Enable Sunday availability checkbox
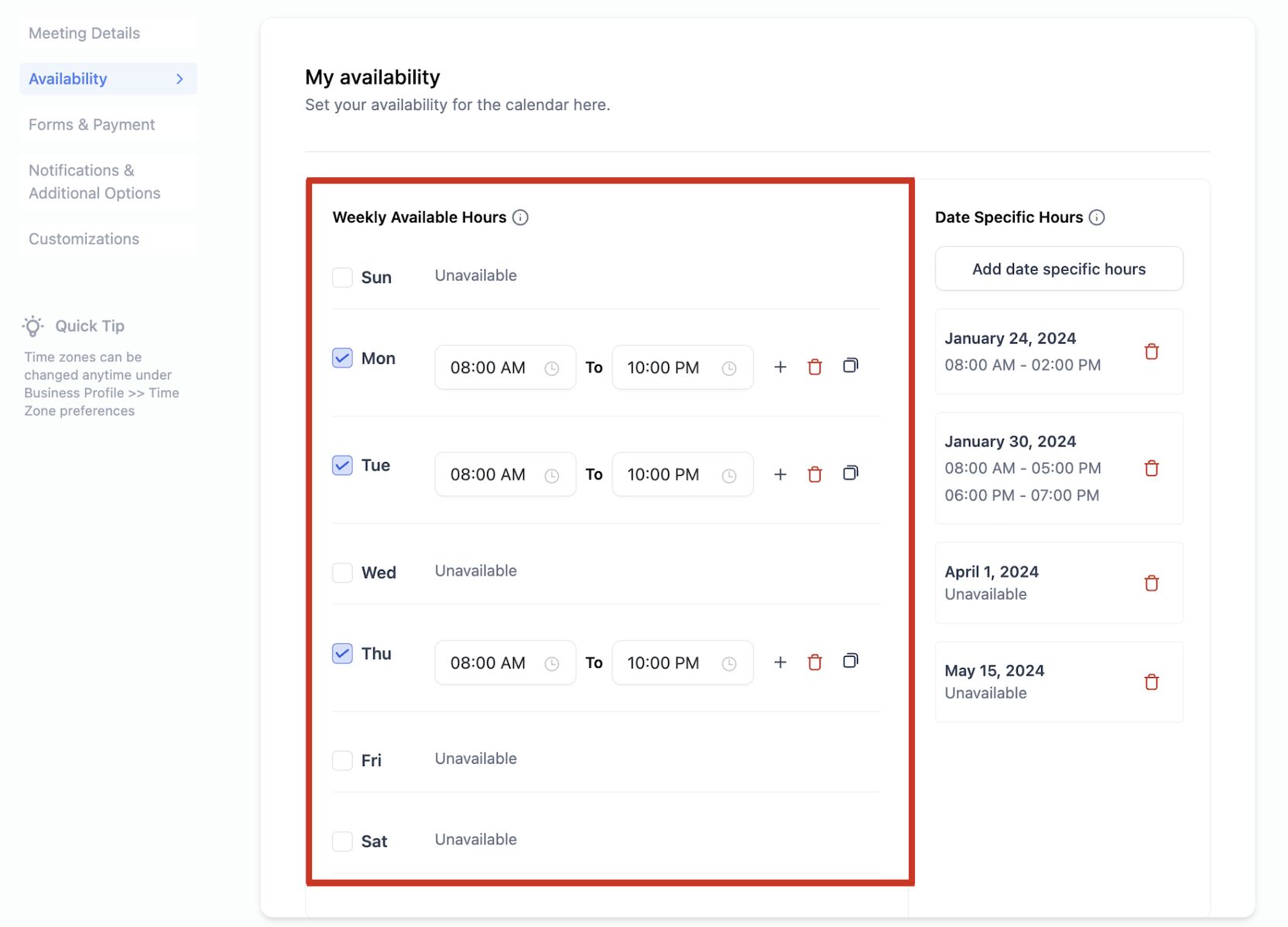 click(x=342, y=277)
